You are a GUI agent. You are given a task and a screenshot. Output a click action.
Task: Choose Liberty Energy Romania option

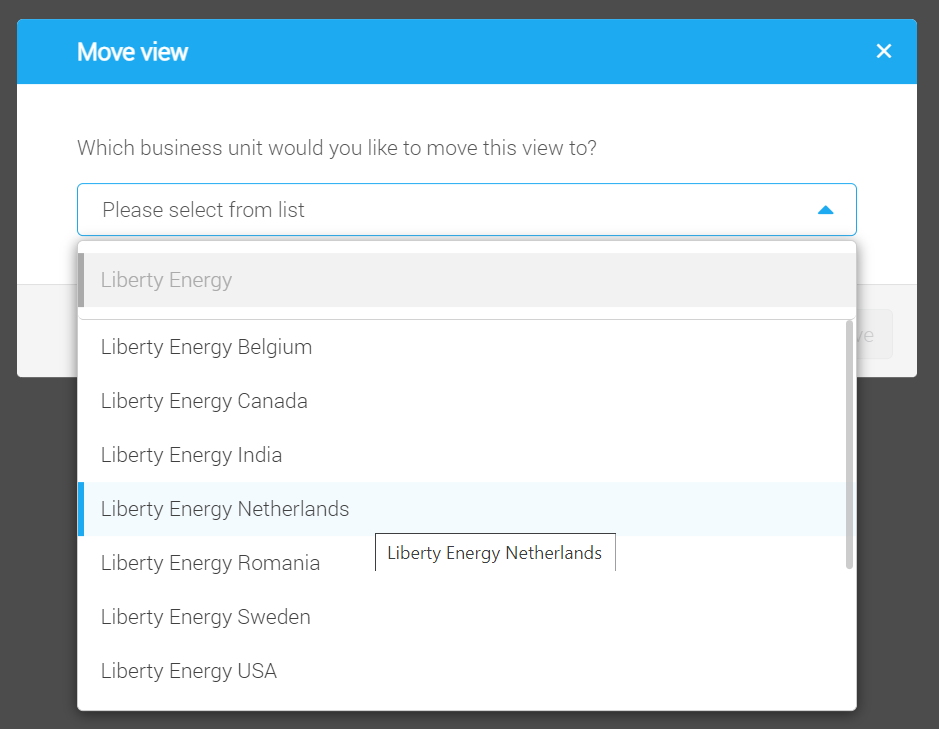coord(462,562)
